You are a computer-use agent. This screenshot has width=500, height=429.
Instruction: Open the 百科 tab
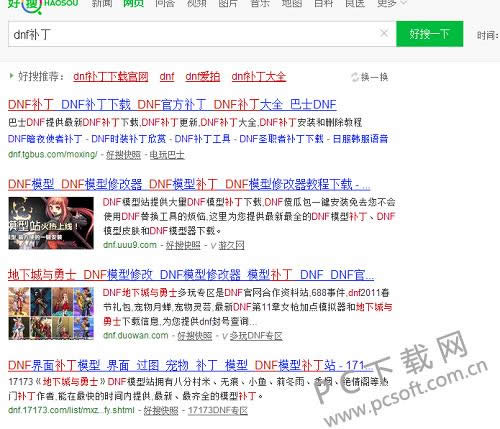click(x=323, y=3)
